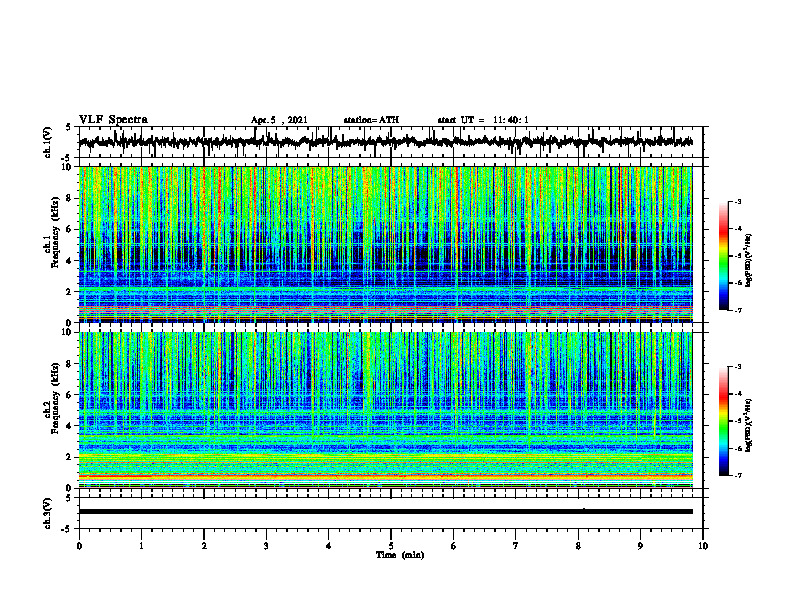The image size is (792, 612).
Task: Click time axis tick label "5" under the plot
Action: click(391, 546)
